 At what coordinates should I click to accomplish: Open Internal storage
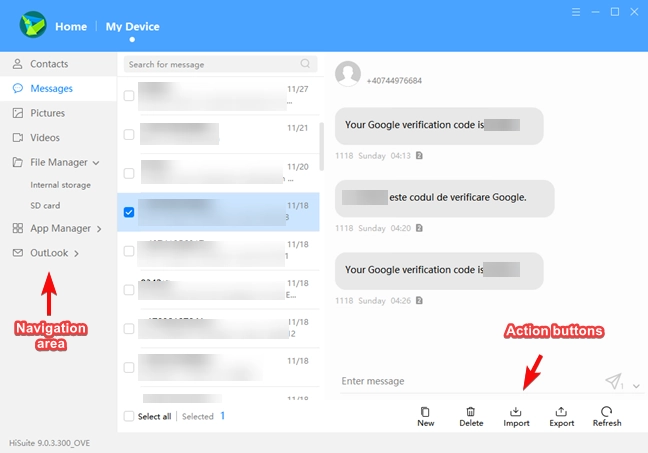pyautogui.click(x=60, y=185)
